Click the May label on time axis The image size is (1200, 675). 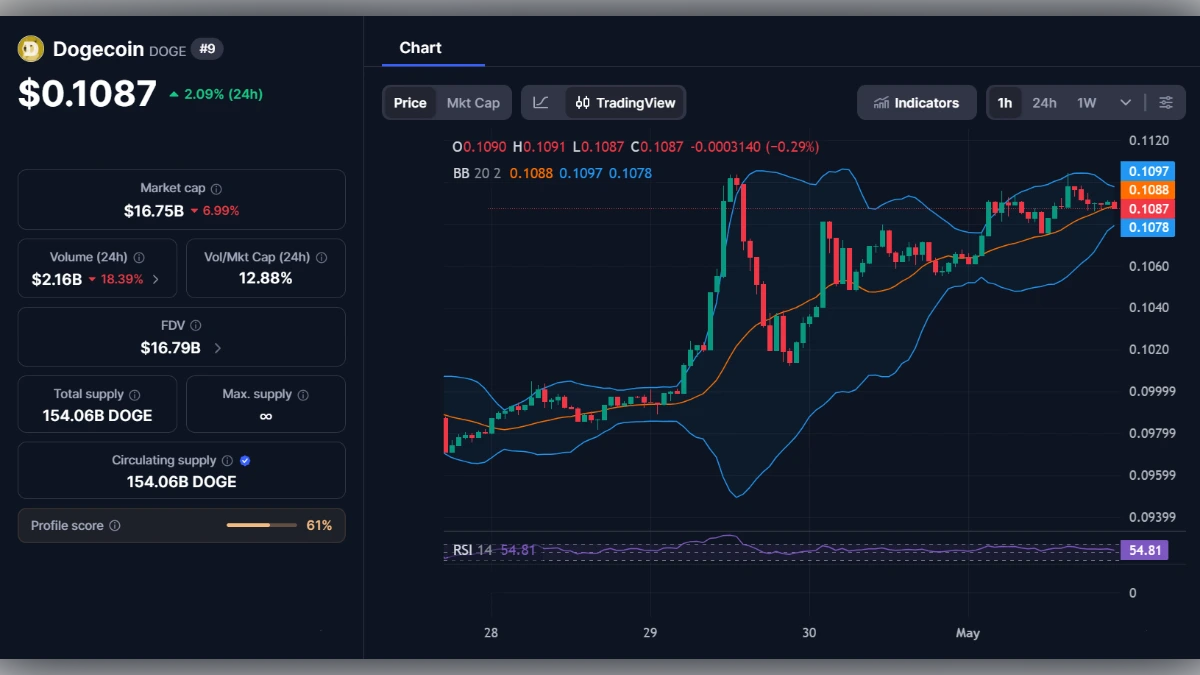coord(967,633)
